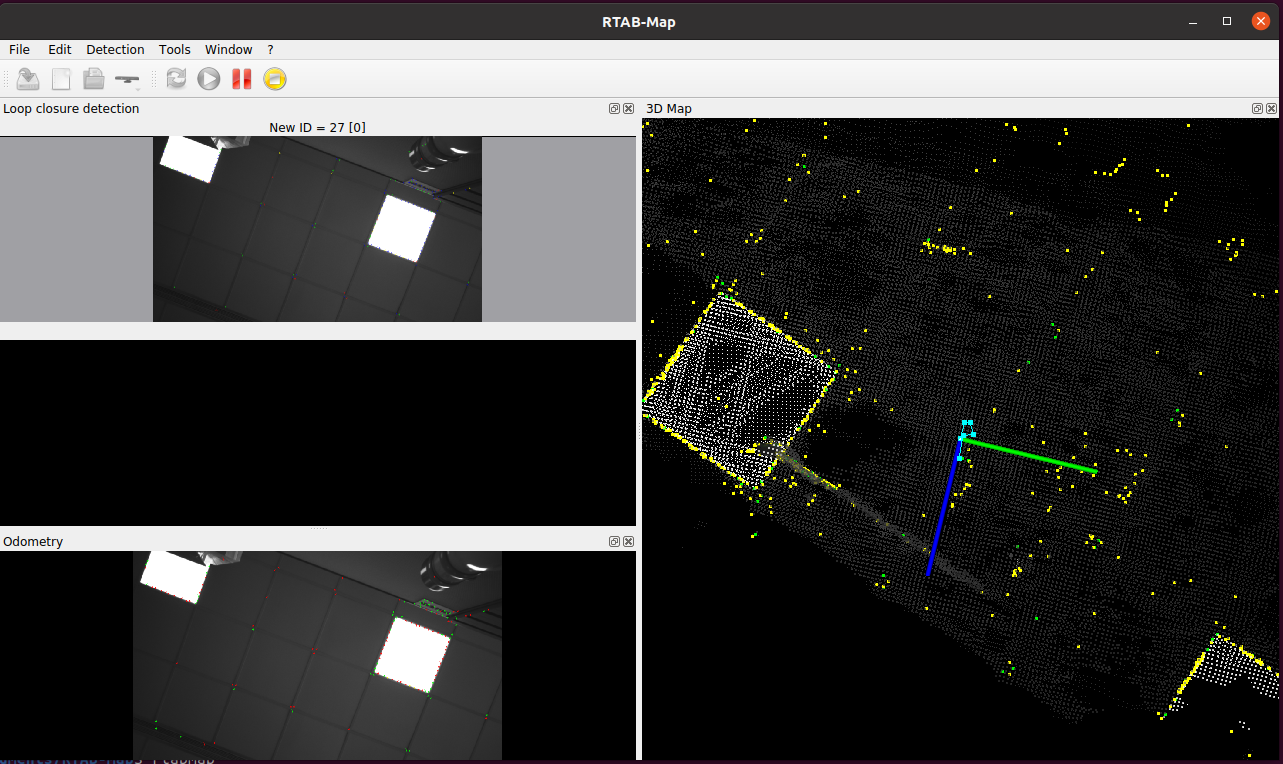This screenshot has height=764, width=1283.
Task: Open the source sensor selection dropdown
Action: (128, 79)
